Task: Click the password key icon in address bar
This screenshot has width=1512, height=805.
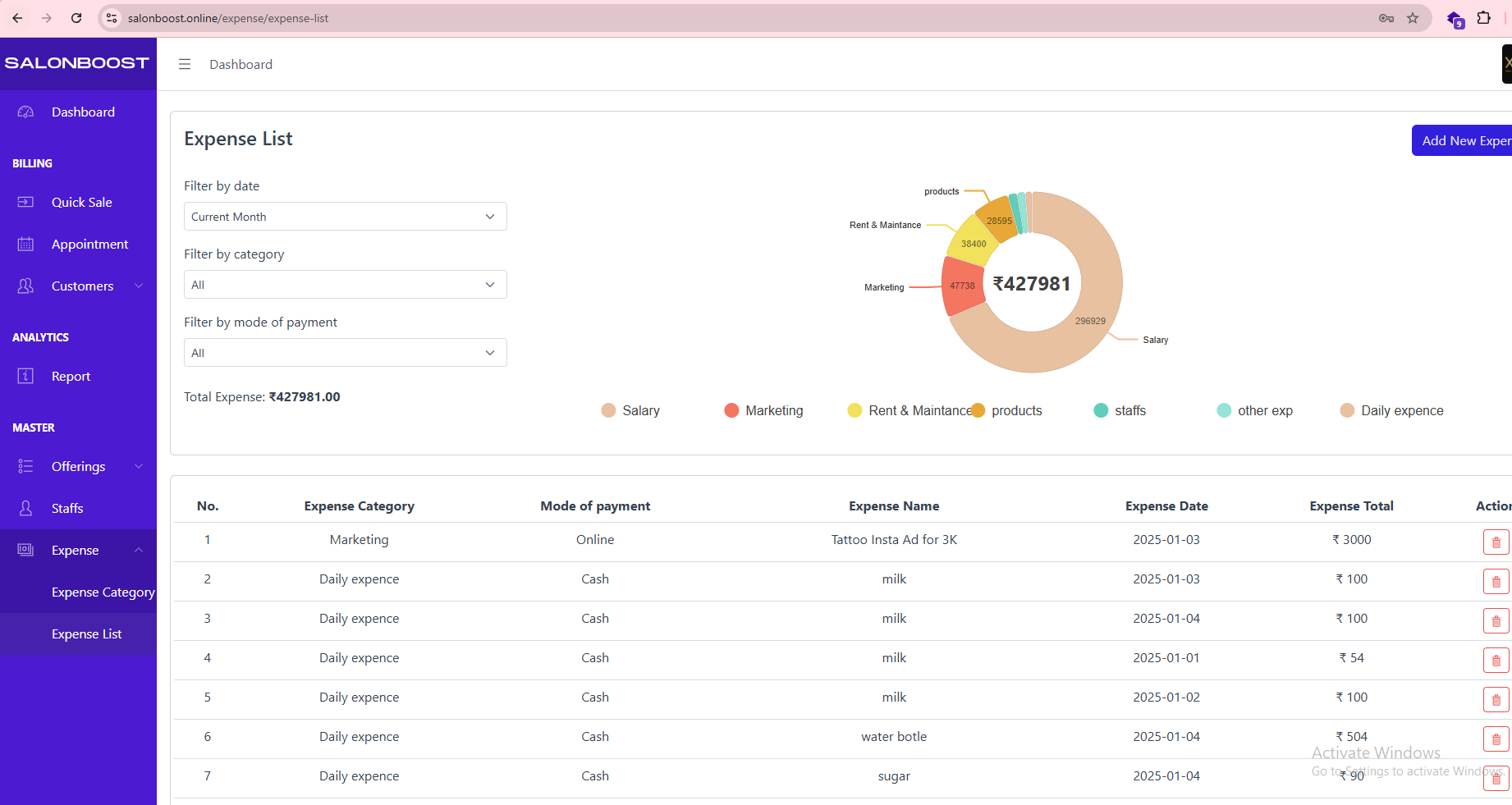Action: click(1386, 18)
